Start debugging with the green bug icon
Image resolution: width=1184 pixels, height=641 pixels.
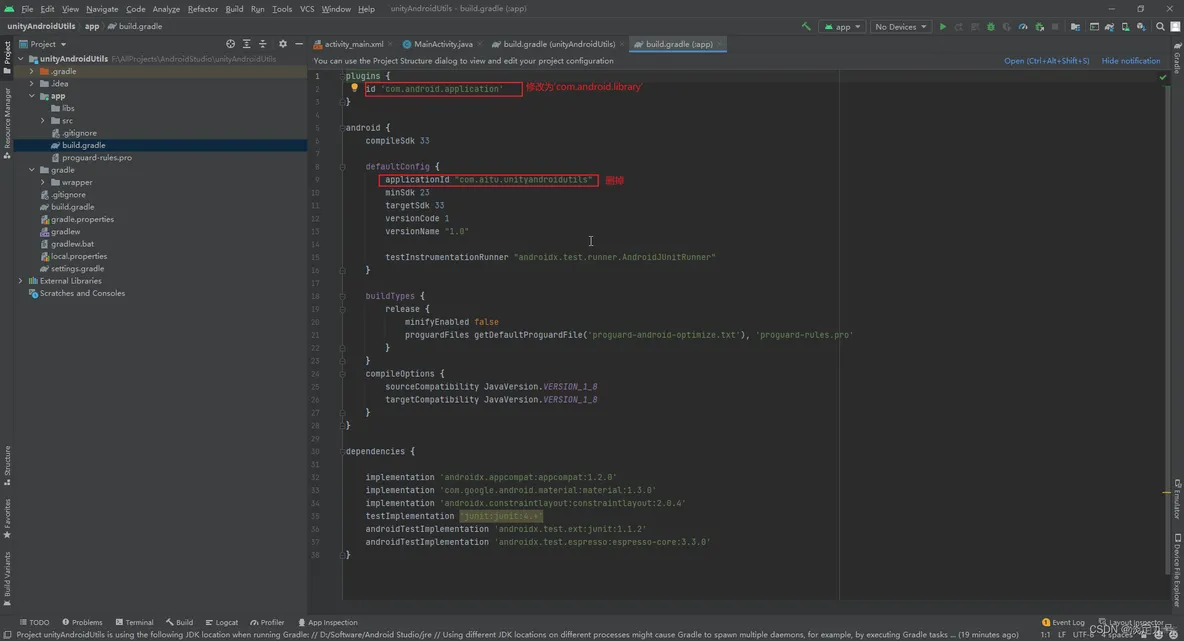click(x=991, y=26)
